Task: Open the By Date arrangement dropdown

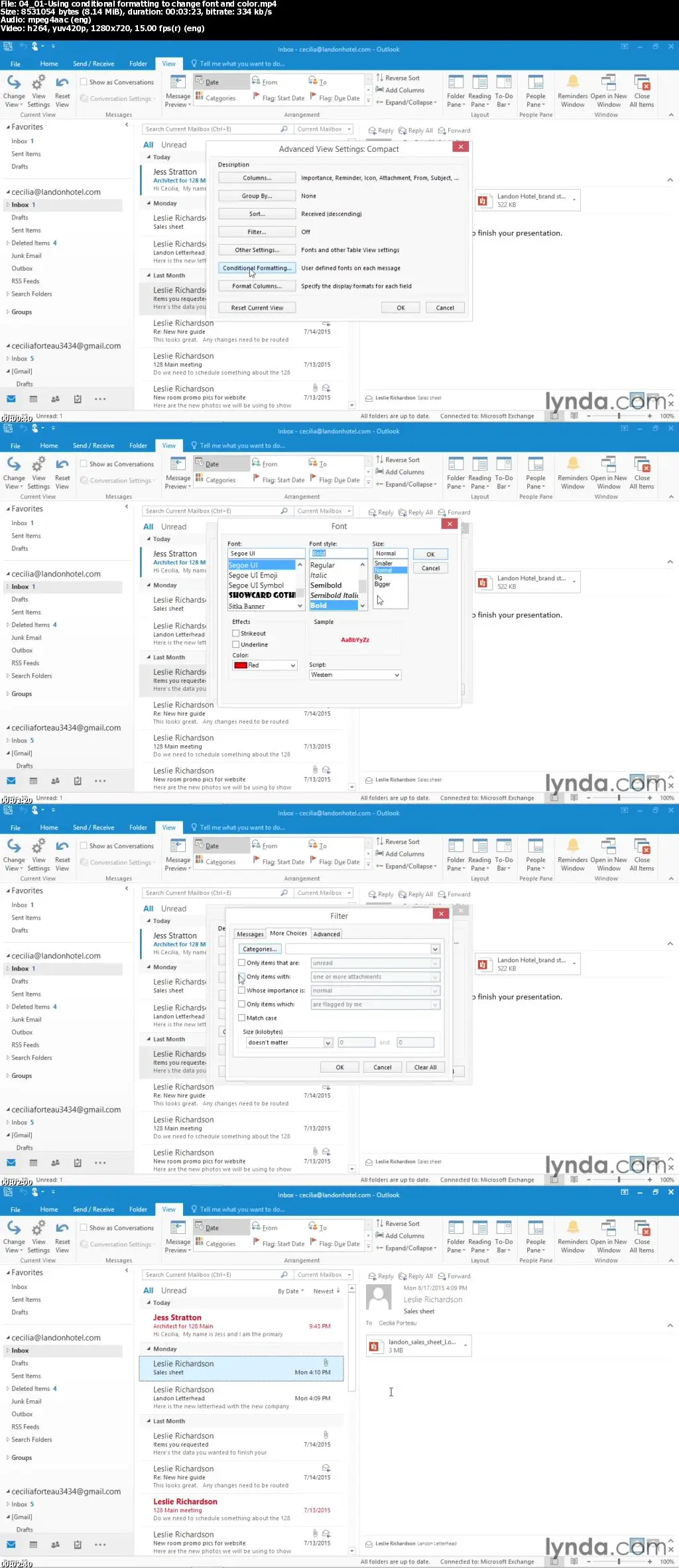Action: pos(291,1291)
